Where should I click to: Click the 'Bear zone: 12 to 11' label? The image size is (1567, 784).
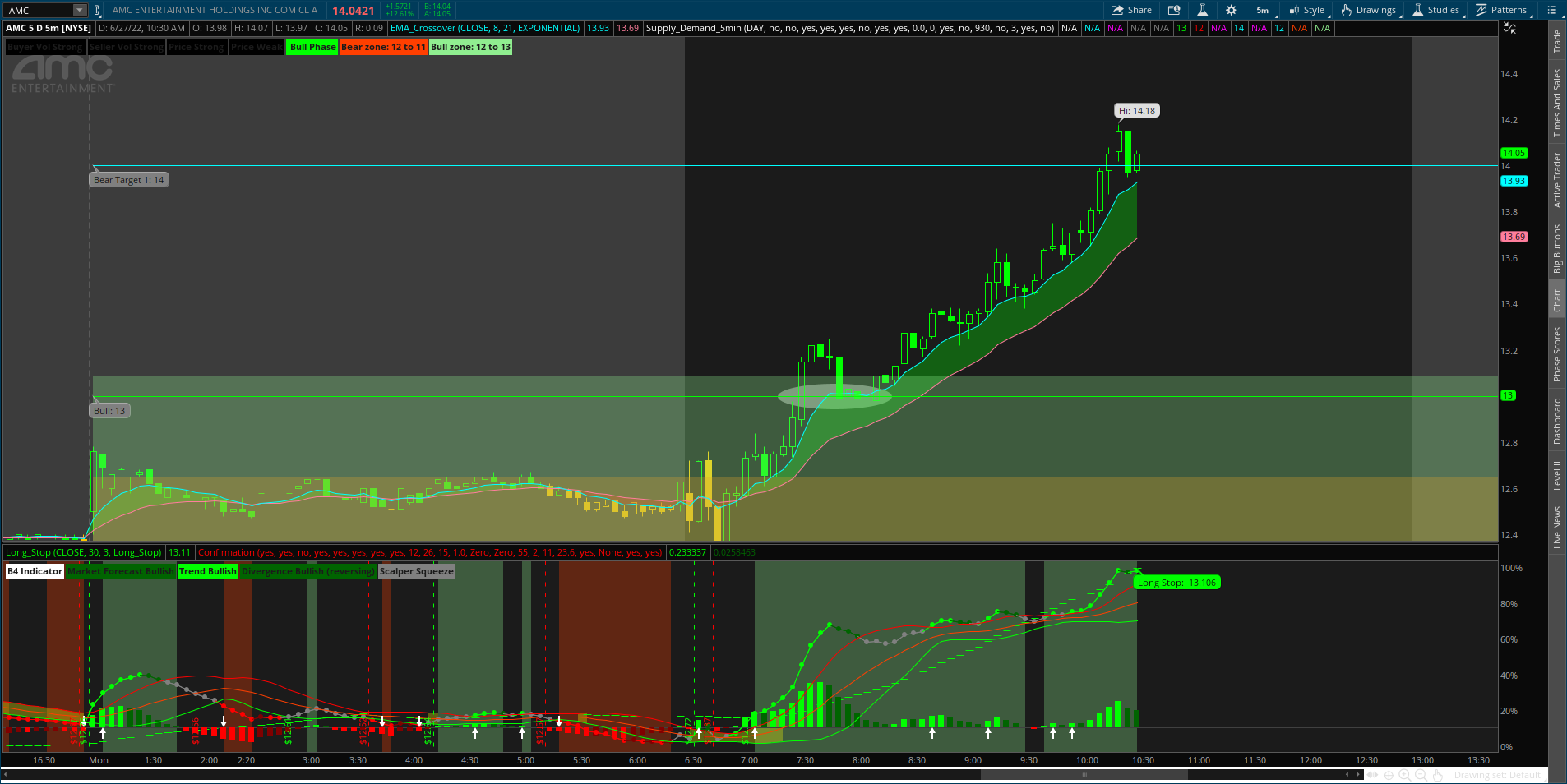(x=383, y=47)
